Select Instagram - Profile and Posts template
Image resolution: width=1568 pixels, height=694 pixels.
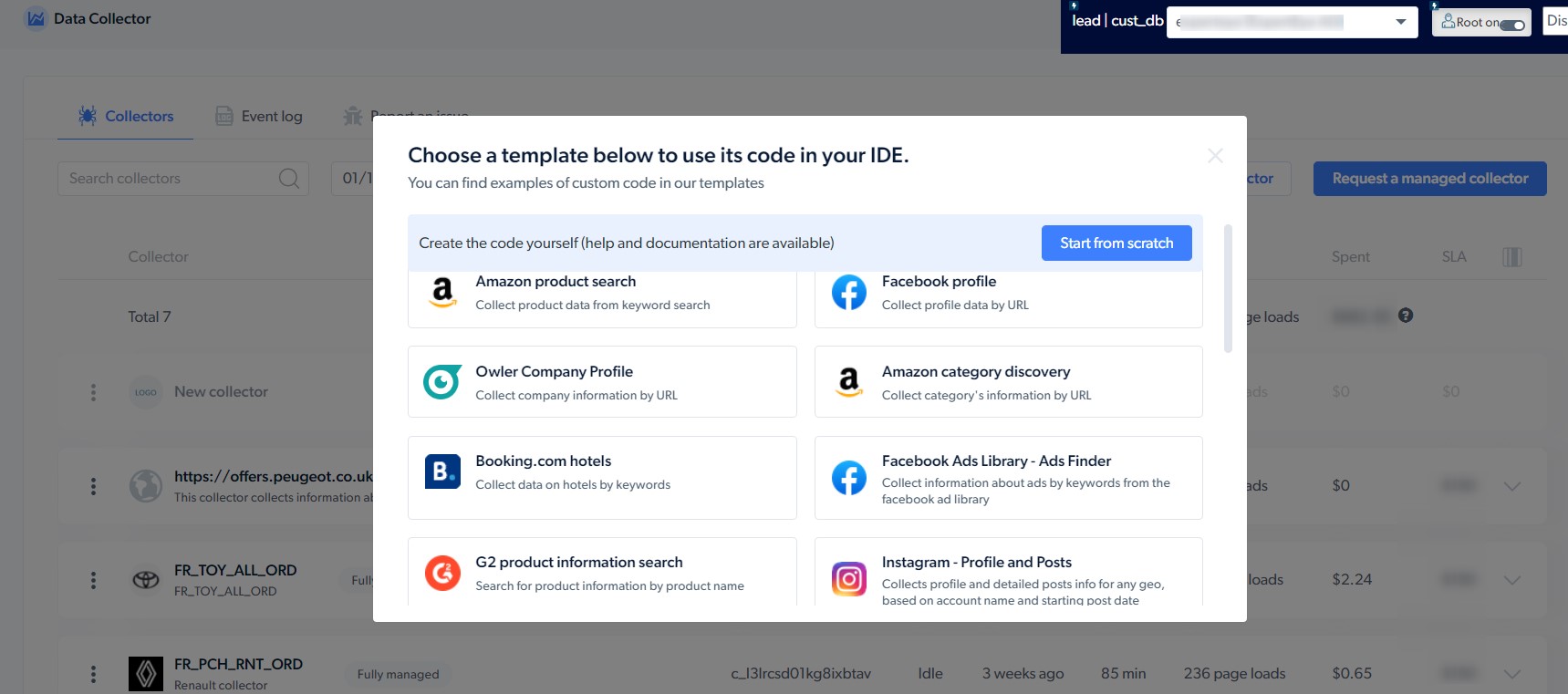[1009, 572]
